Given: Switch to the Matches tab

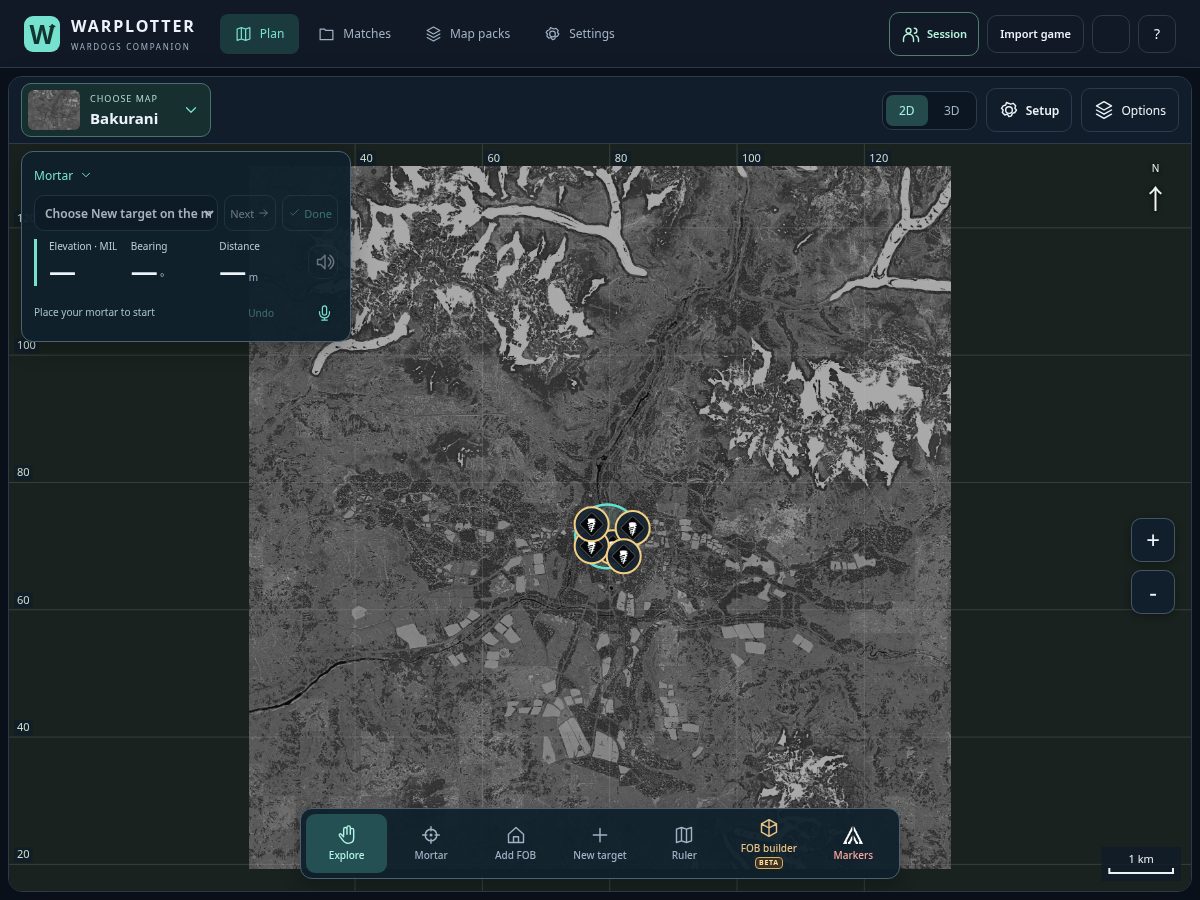Looking at the screenshot, I should [355, 34].
